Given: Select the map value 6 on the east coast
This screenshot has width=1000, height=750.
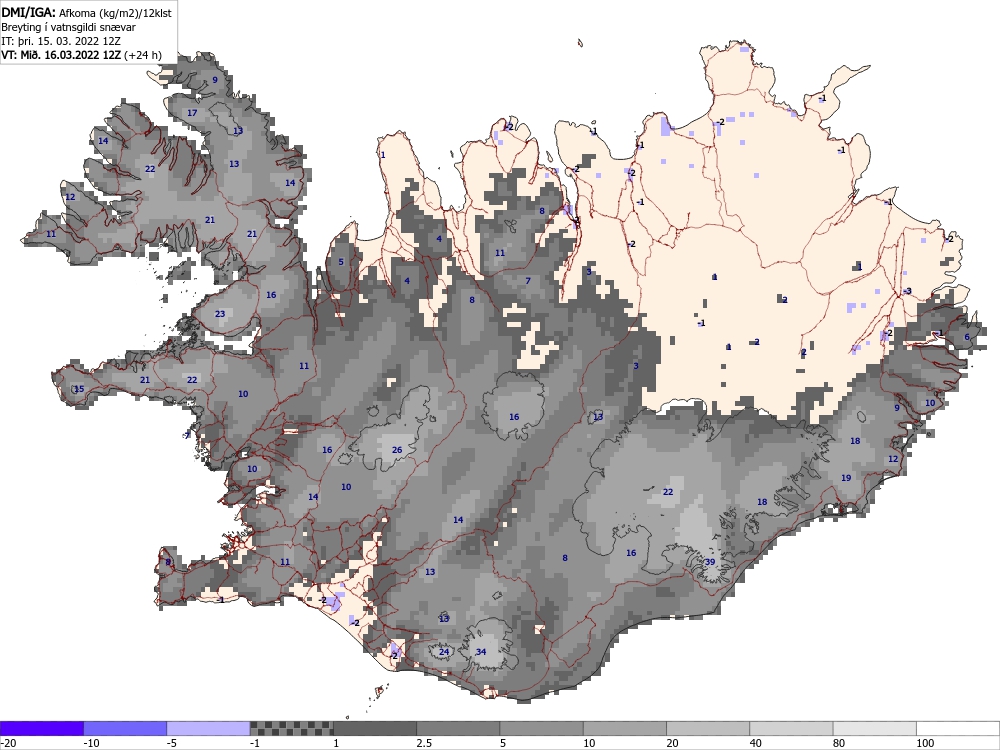Looking at the screenshot, I should tap(967, 337).
